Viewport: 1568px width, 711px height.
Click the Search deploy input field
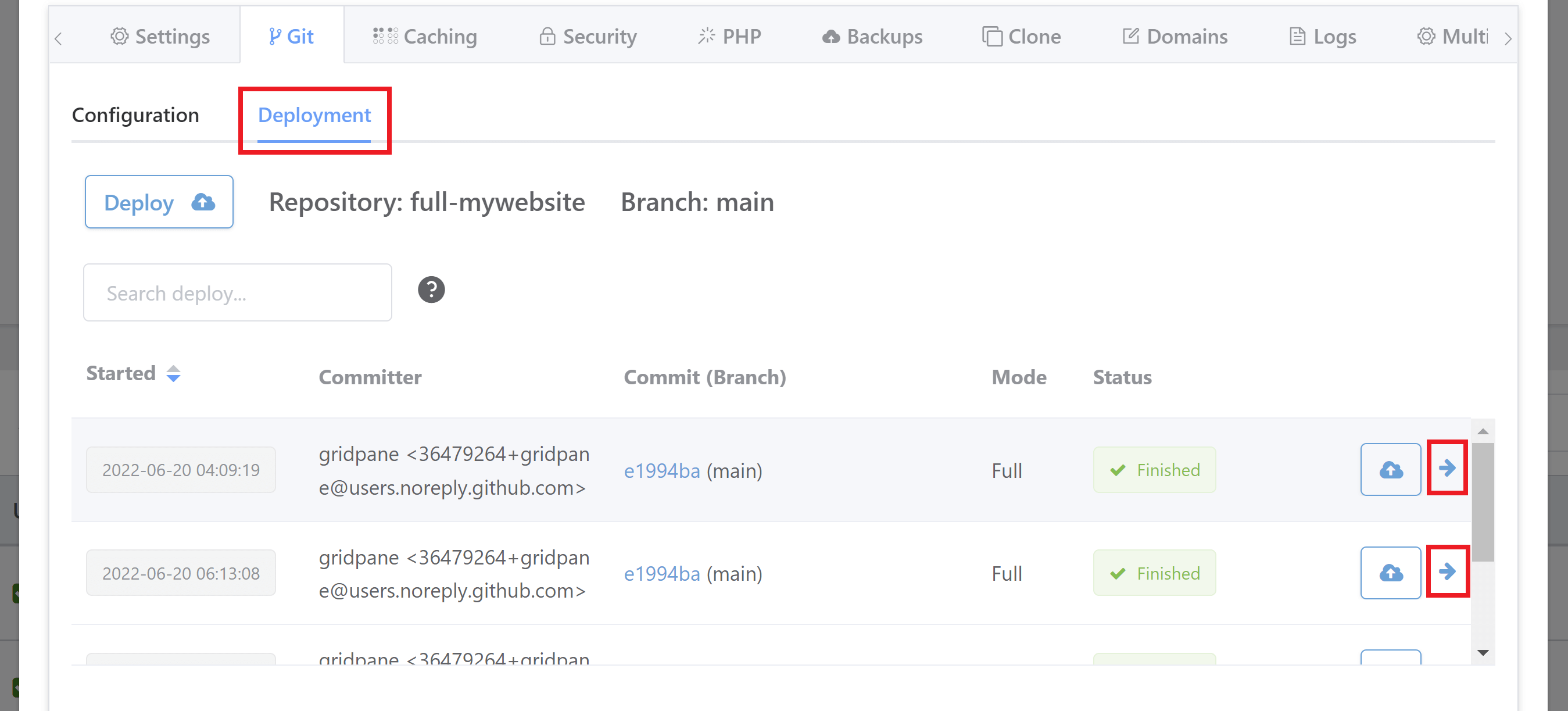(237, 293)
